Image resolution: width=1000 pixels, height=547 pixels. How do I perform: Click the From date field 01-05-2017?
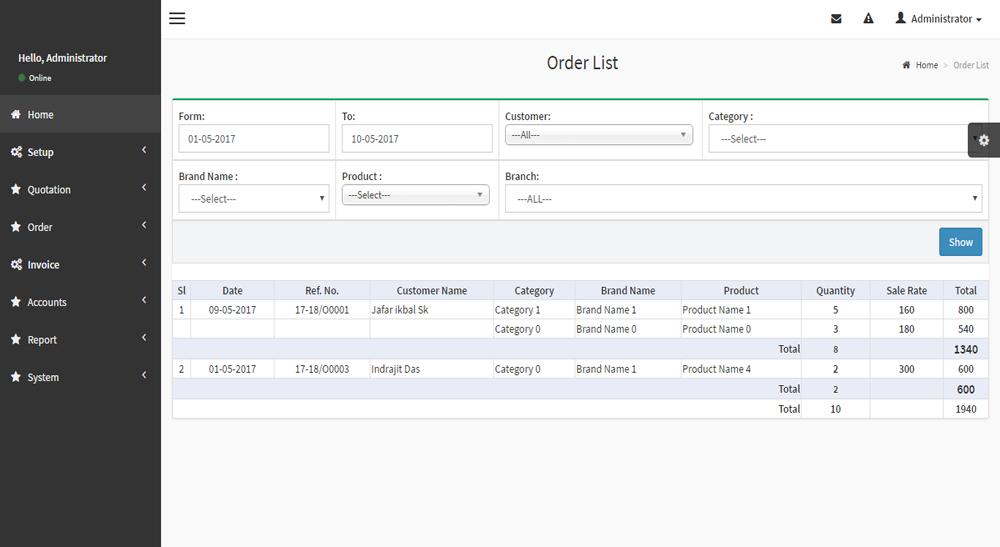point(254,139)
